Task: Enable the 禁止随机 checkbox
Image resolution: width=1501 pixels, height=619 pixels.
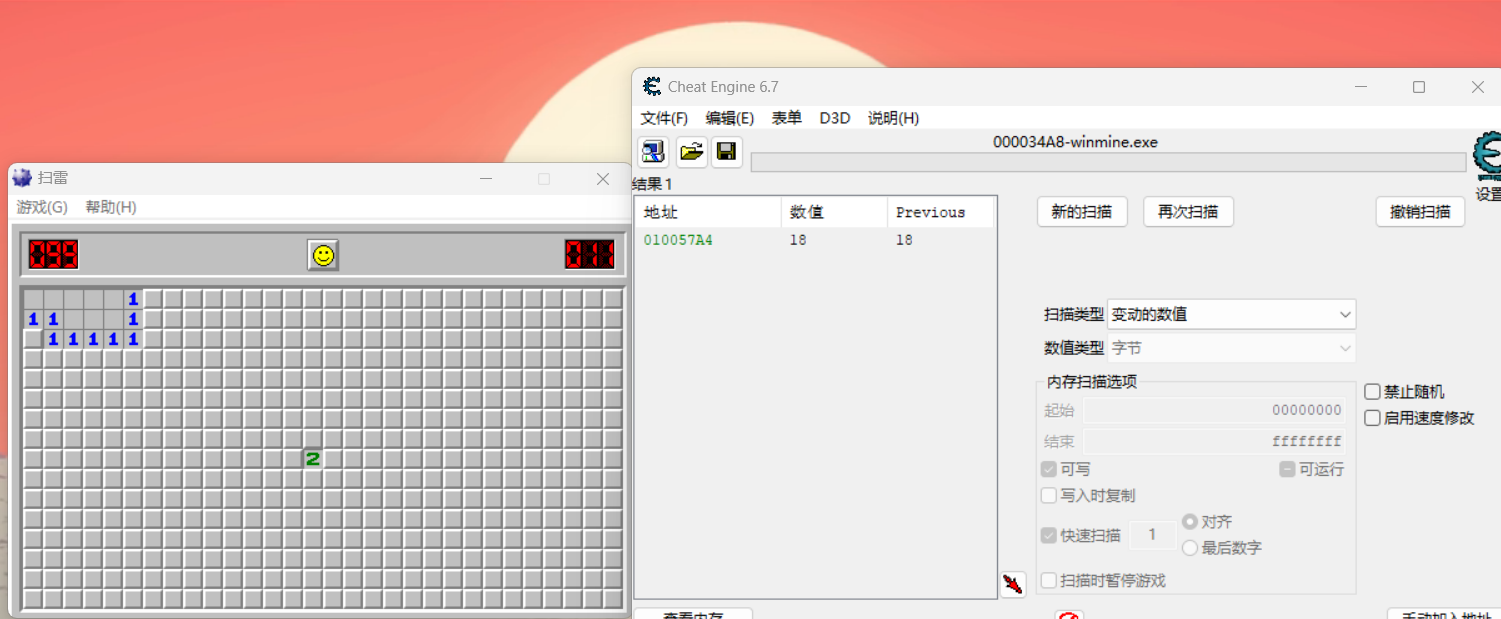Action: pyautogui.click(x=1373, y=392)
